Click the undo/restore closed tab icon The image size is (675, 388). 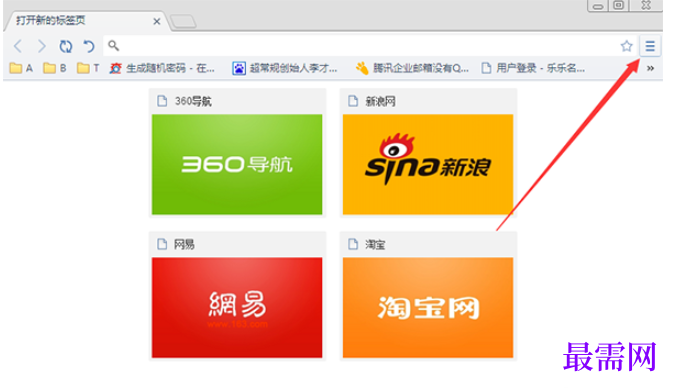(89, 46)
